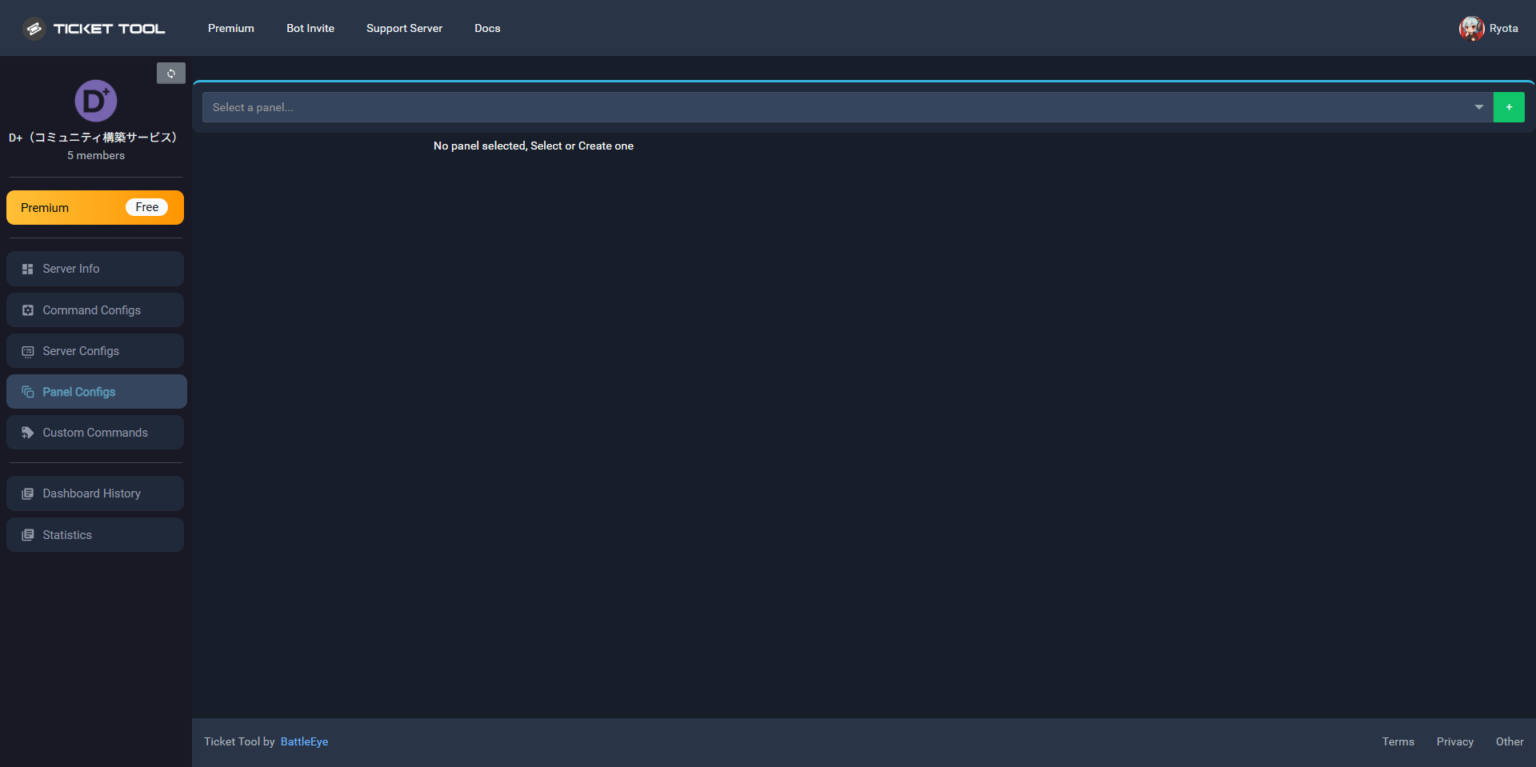Viewport: 1536px width, 767px height.
Task: Click the Dashboard History icon
Action: 28,494
